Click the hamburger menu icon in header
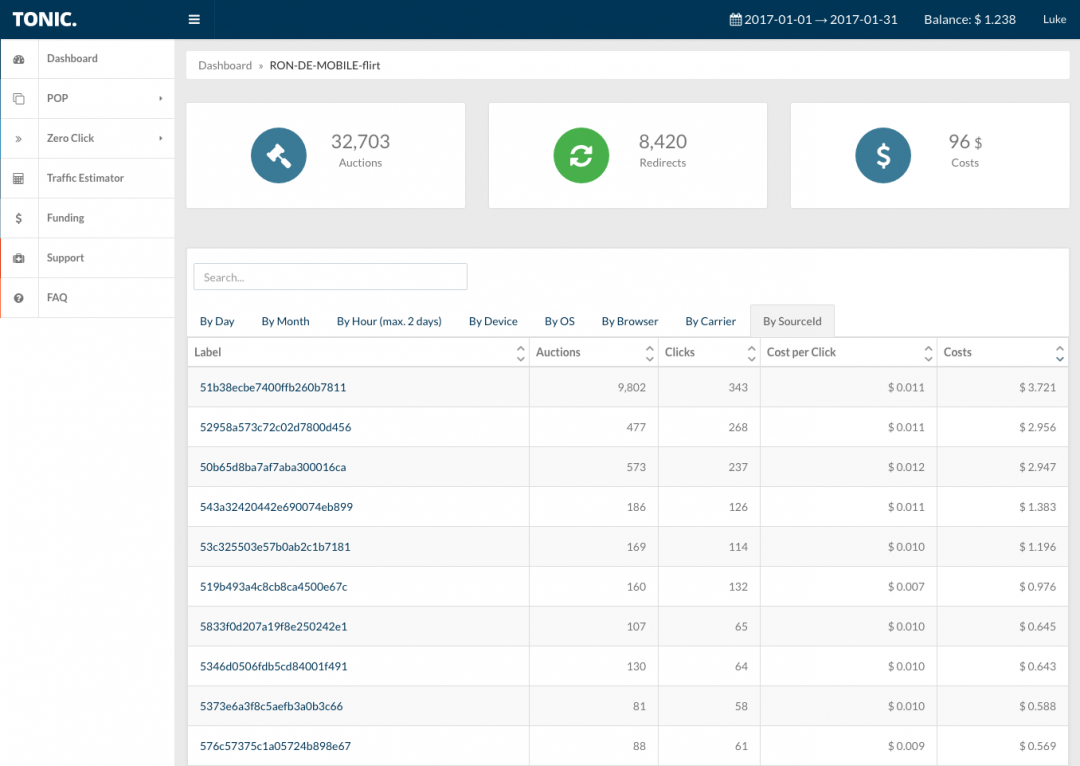The height and width of the screenshot is (766, 1080). (194, 19)
